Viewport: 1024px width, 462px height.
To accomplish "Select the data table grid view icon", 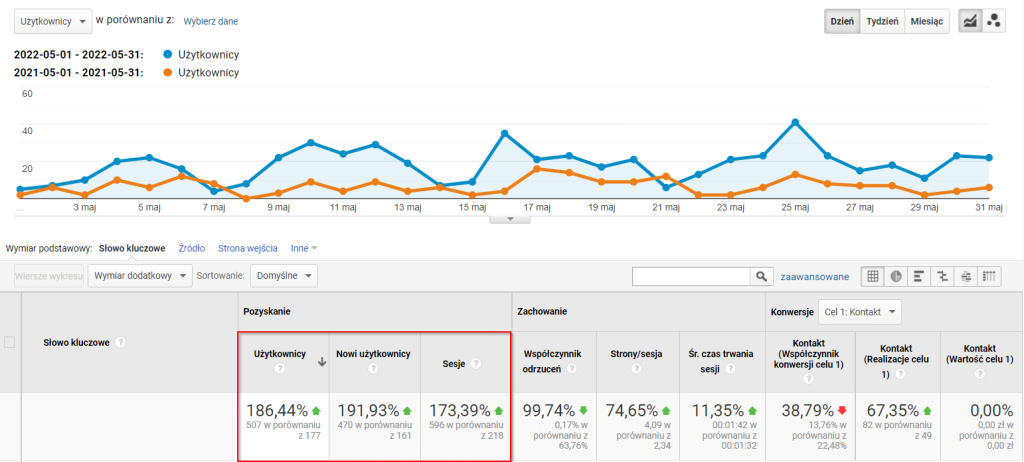I will [873, 276].
